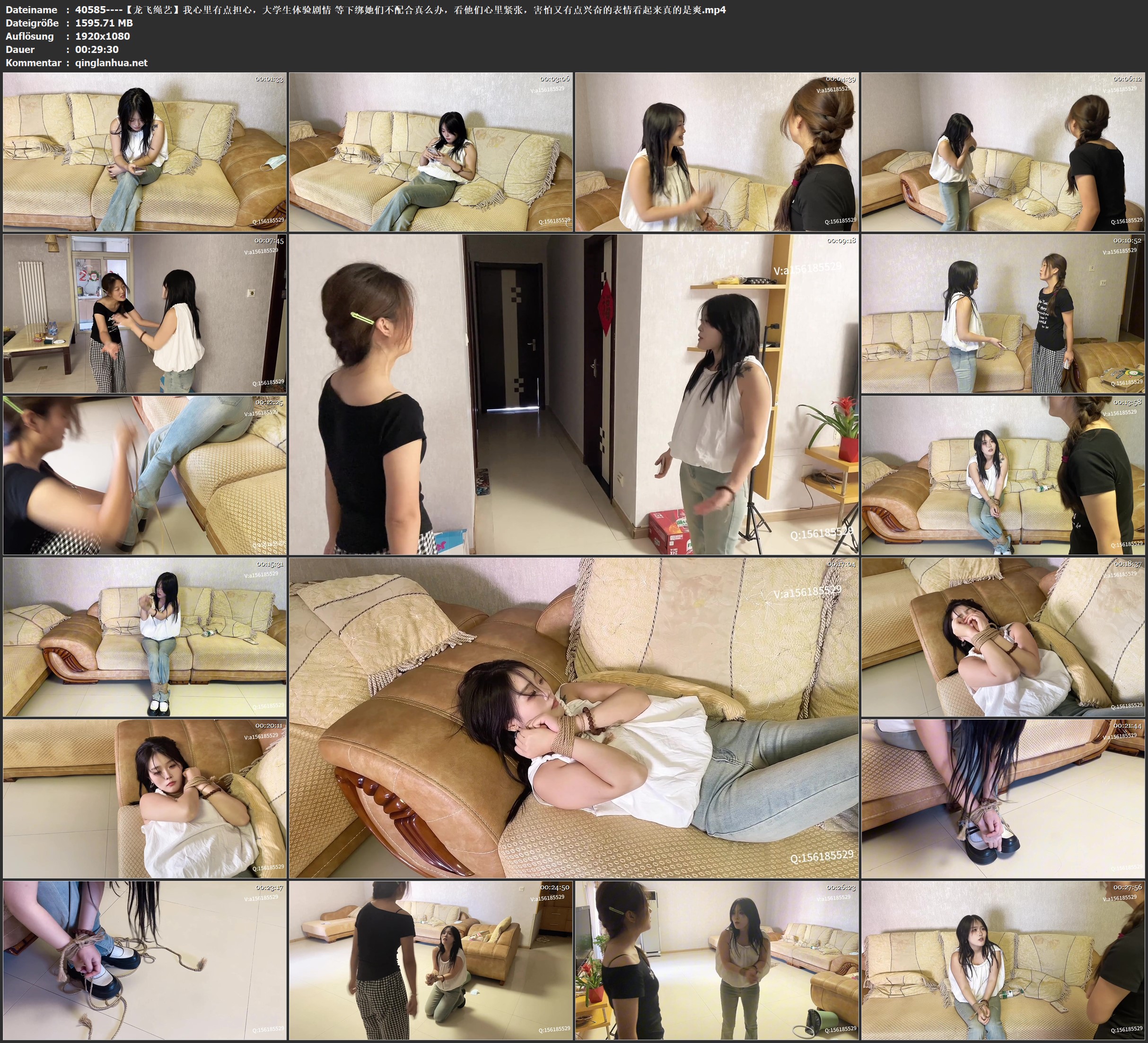Select the 00:23:17 close-up frame
Screen dimensions: 1148x1043
point(145,960)
